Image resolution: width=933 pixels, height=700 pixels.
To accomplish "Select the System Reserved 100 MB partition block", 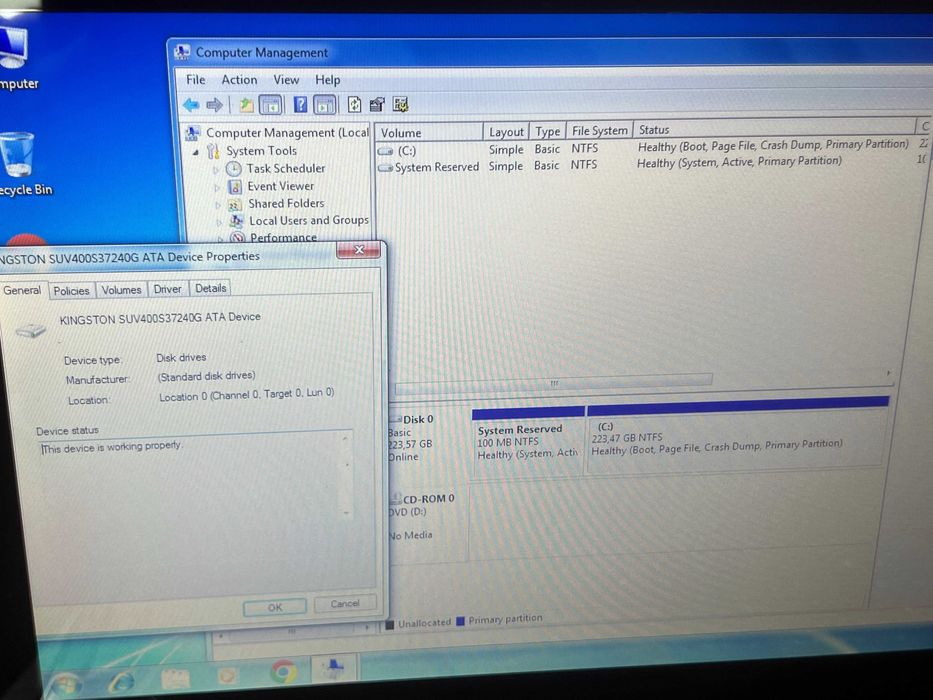I will coord(528,442).
